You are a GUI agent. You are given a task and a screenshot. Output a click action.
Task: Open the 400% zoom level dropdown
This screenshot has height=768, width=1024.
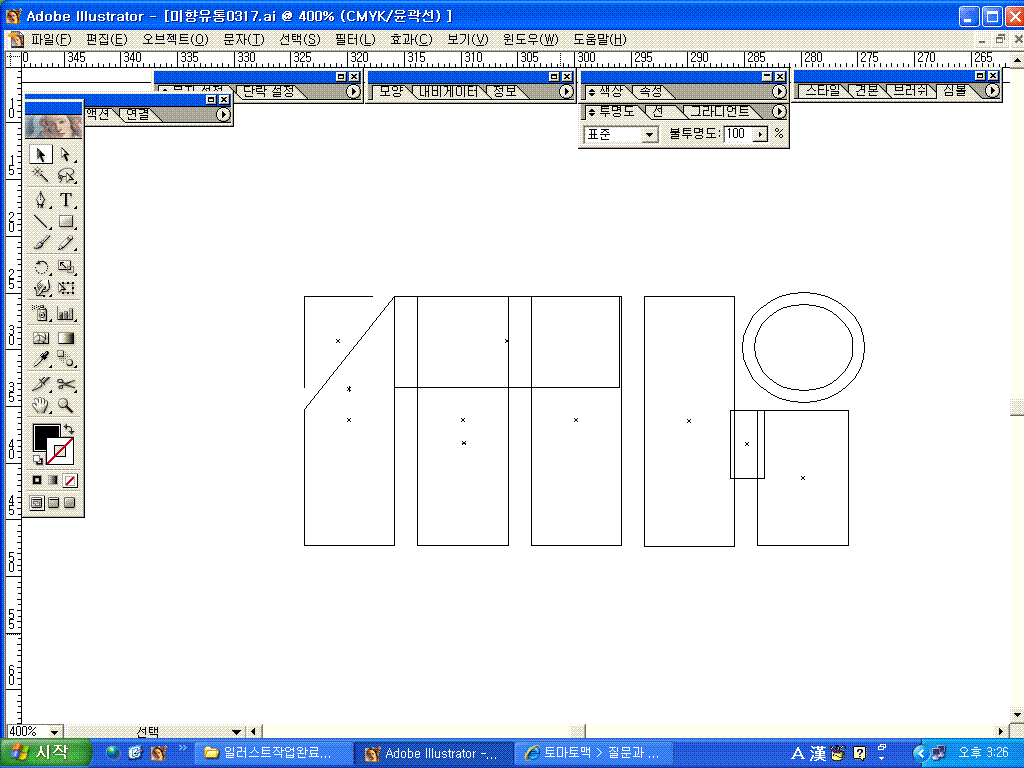tap(53, 732)
